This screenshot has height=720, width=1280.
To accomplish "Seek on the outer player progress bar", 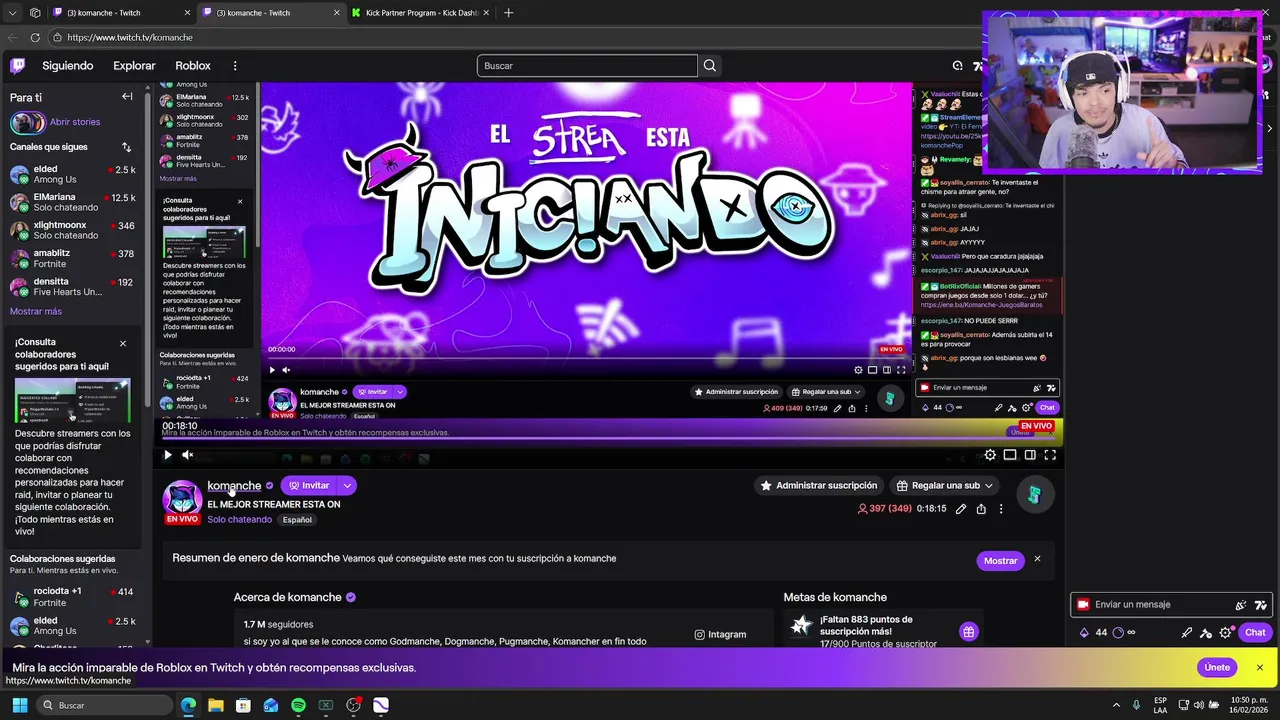I will (611, 438).
